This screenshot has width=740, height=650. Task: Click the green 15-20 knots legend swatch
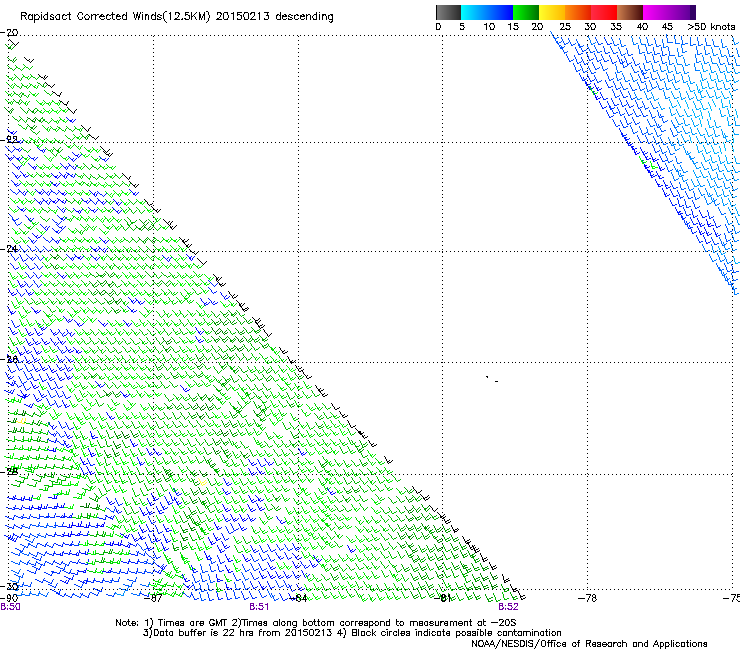(526, 12)
